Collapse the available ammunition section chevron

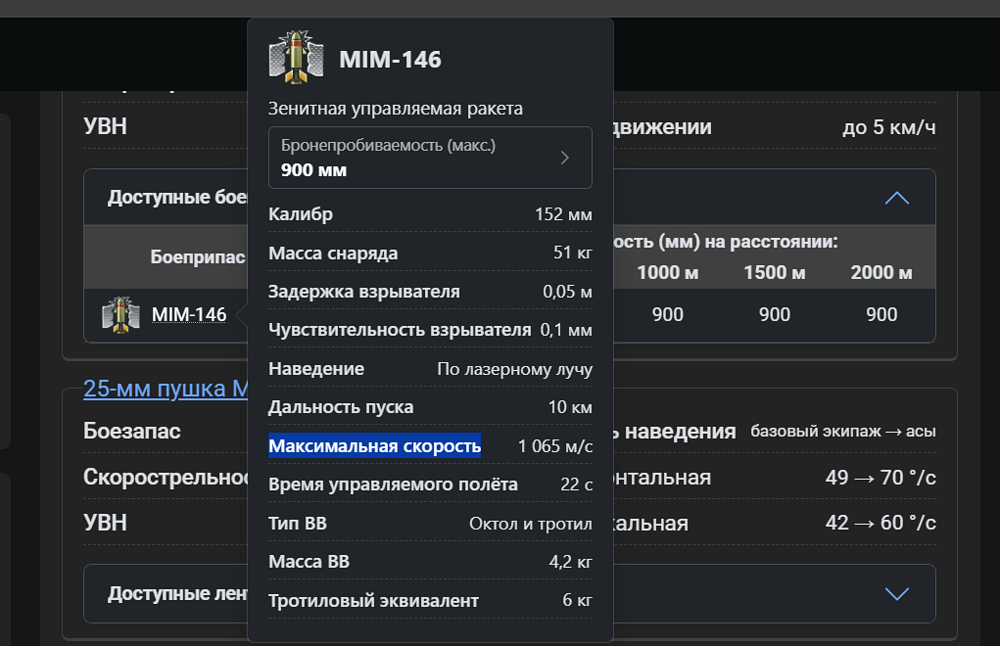click(897, 198)
